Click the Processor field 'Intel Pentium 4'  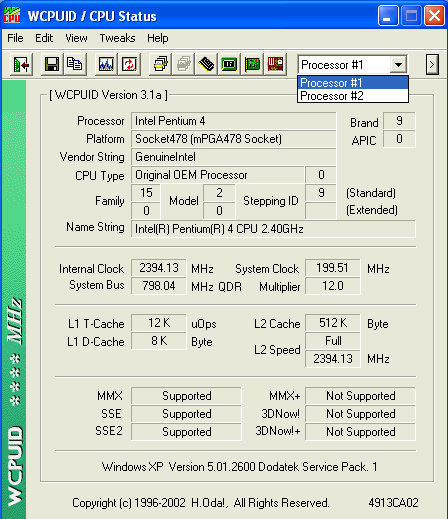pyautogui.click(x=233, y=121)
